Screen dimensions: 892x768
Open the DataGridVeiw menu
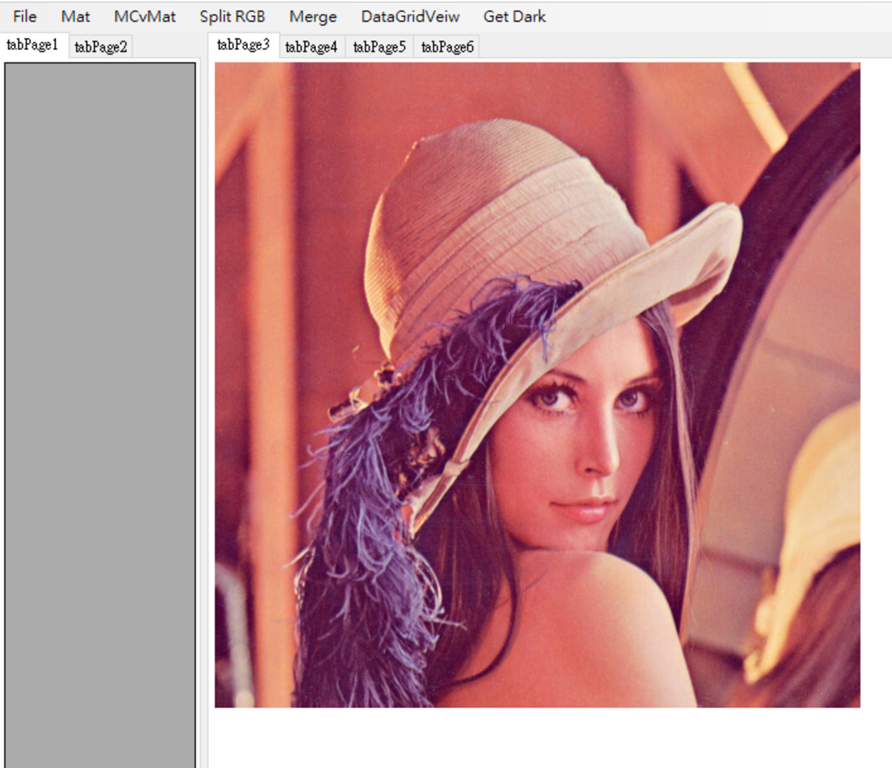(x=410, y=16)
